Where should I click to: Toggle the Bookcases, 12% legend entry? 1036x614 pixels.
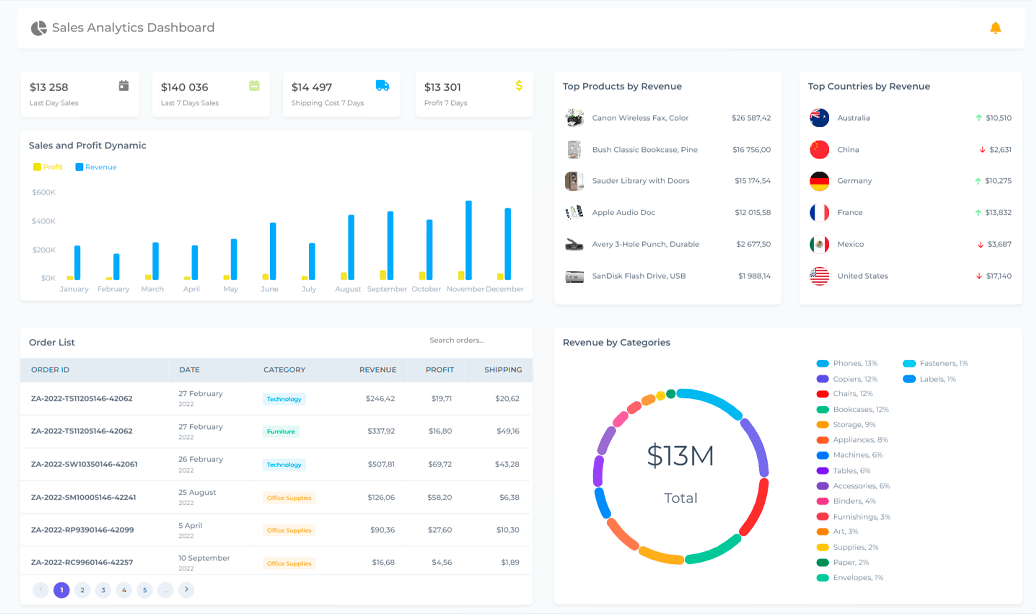[853, 410]
